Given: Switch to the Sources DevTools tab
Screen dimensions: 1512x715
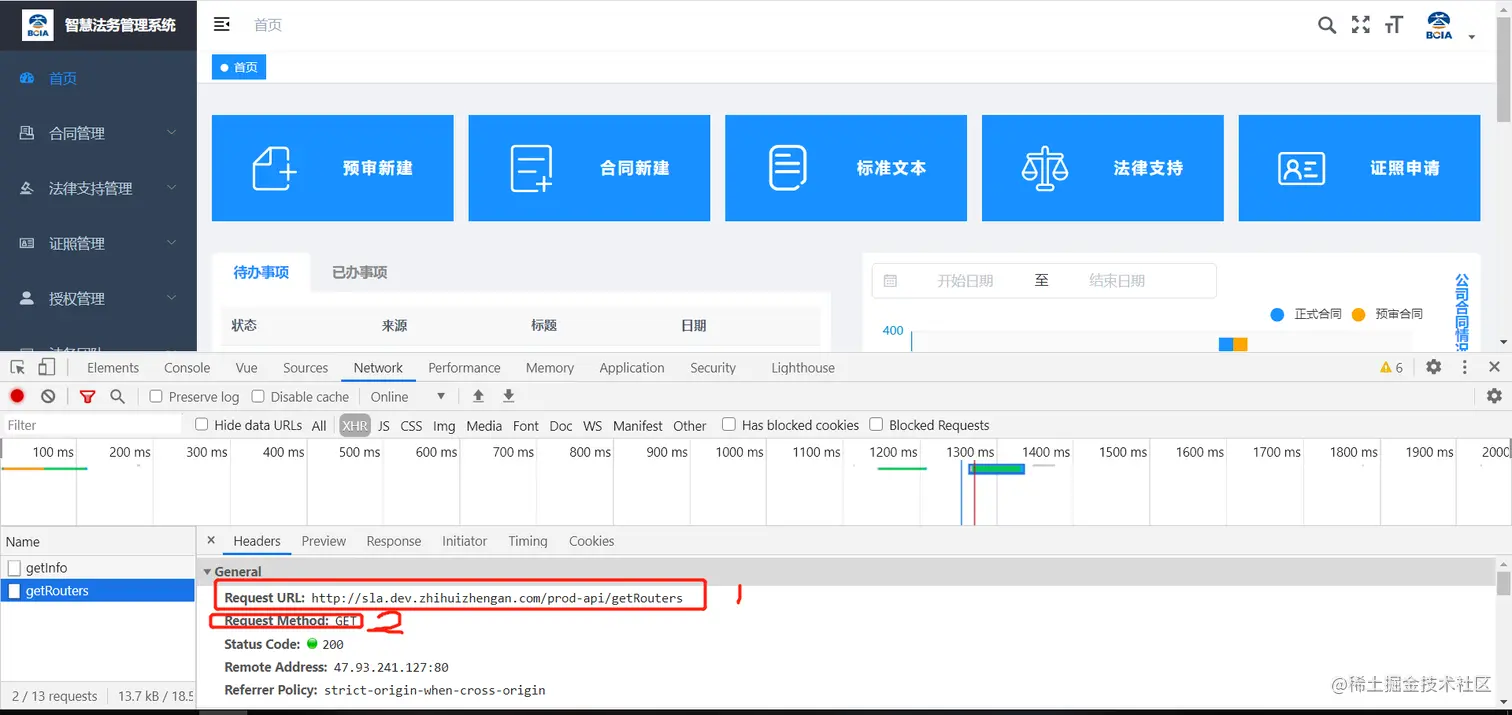Looking at the screenshot, I should click(306, 367).
